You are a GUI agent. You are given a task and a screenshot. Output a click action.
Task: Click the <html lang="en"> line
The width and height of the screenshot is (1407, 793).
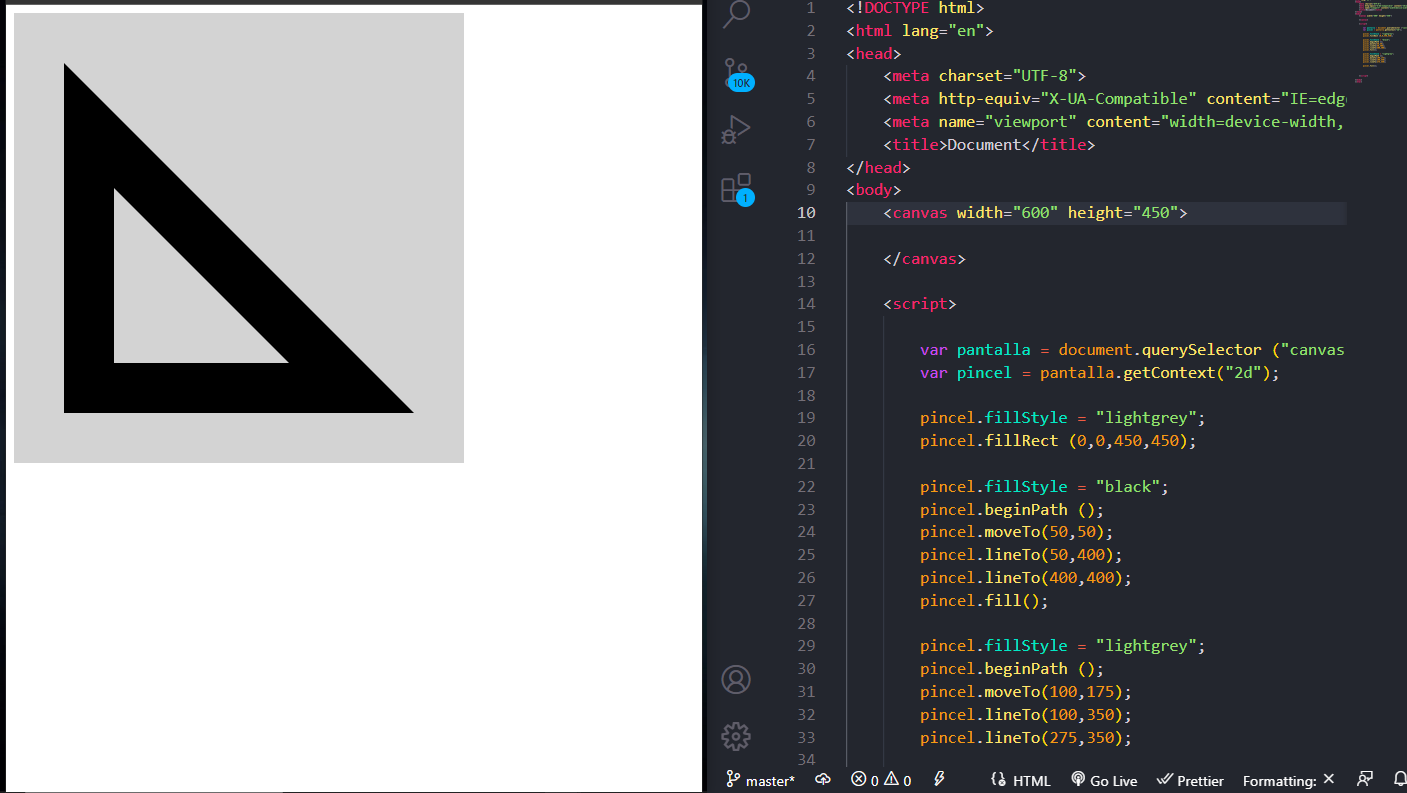pyautogui.click(x=919, y=31)
